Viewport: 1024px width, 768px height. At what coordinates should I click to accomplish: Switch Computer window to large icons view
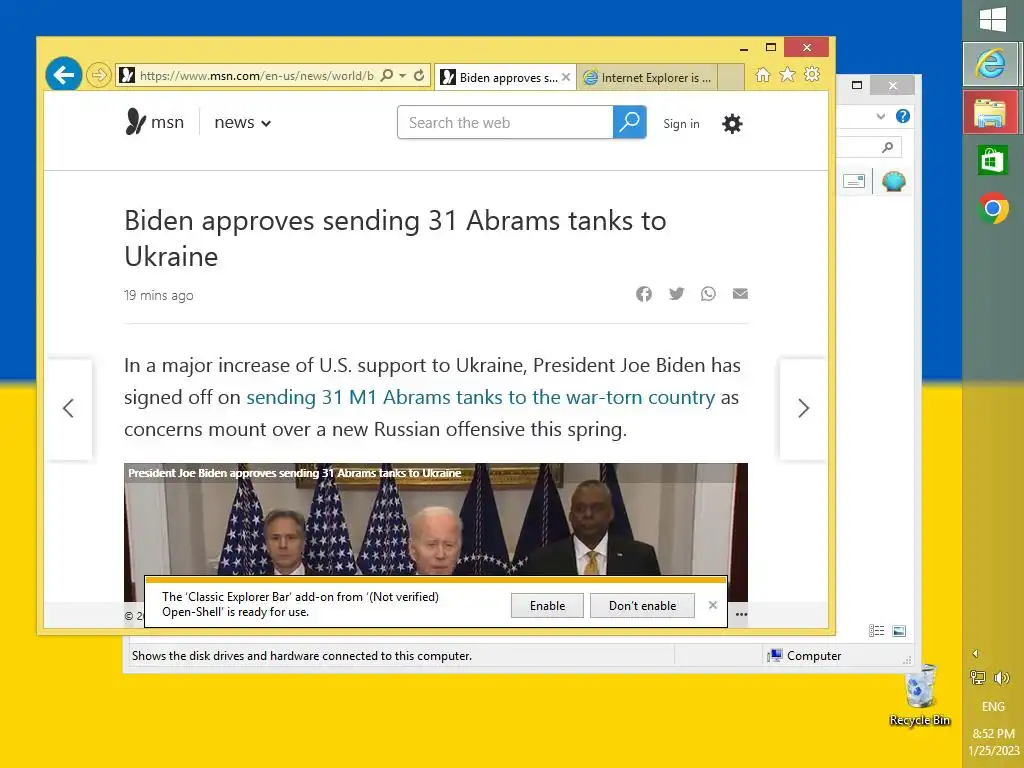click(899, 630)
